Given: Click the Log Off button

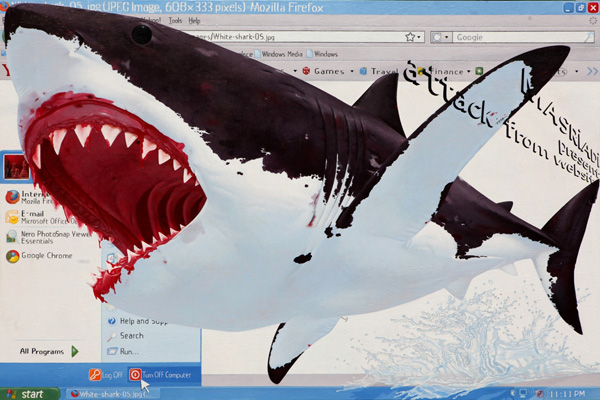Looking at the screenshot, I should 106,375.
